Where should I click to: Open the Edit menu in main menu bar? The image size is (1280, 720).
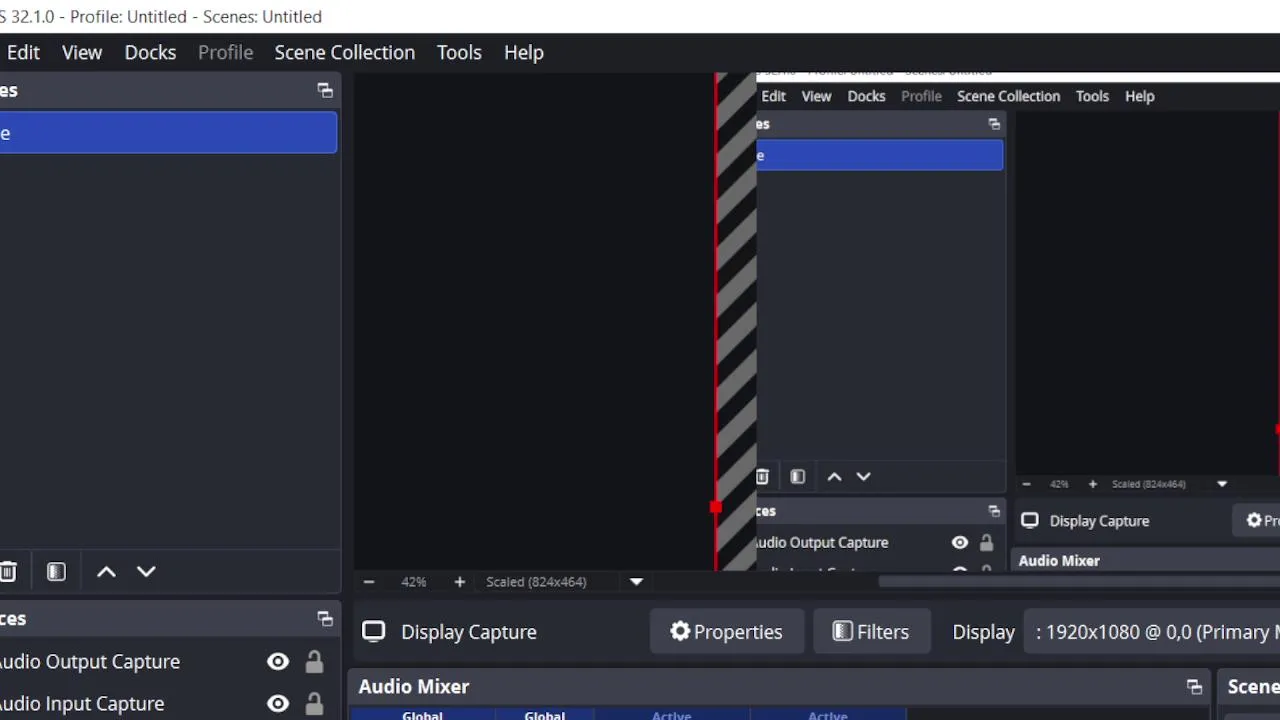click(23, 52)
